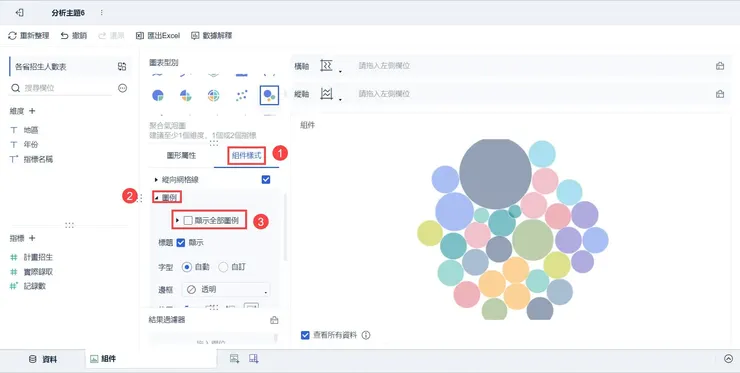Expand the 顯示全部圖例 arrow
Viewport: 740px width, 373px height.
(x=177, y=220)
